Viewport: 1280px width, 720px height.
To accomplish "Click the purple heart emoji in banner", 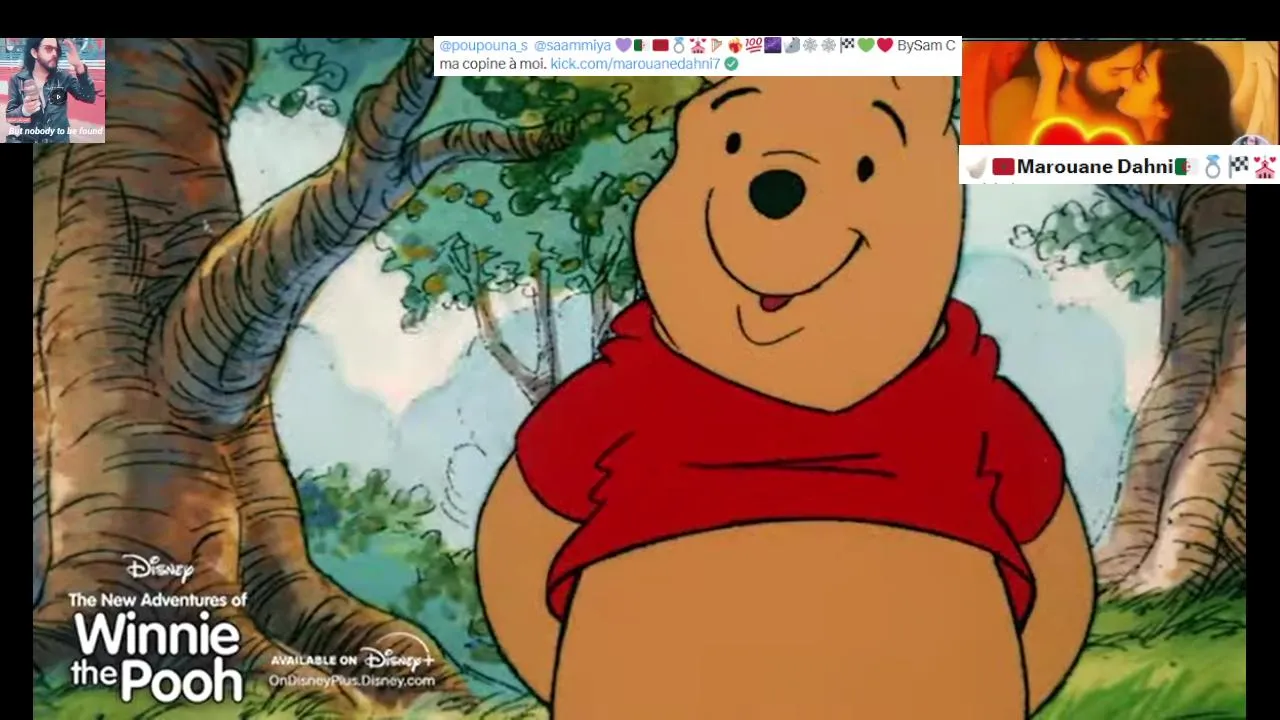I will pyautogui.click(x=624, y=46).
